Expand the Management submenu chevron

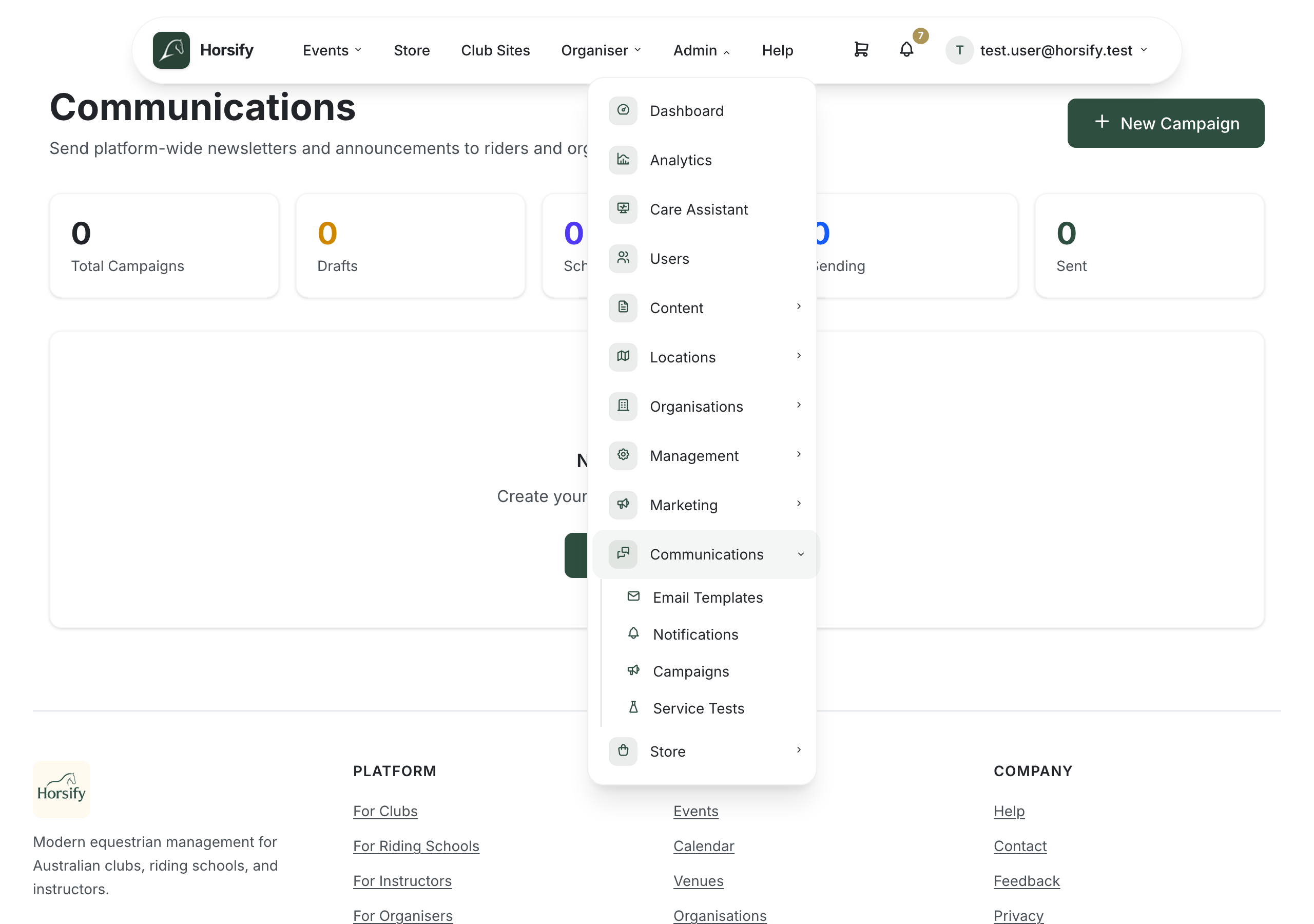(799, 455)
